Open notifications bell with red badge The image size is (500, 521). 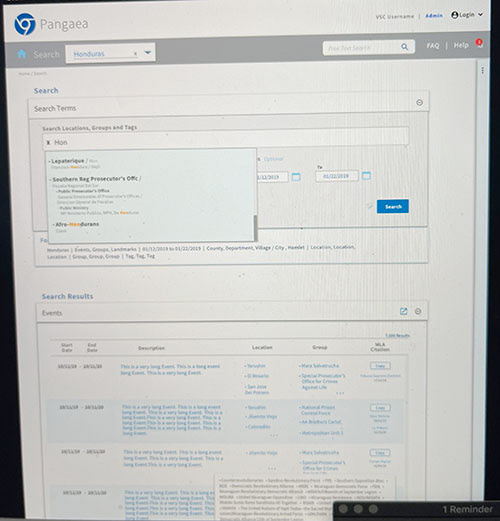[479, 44]
